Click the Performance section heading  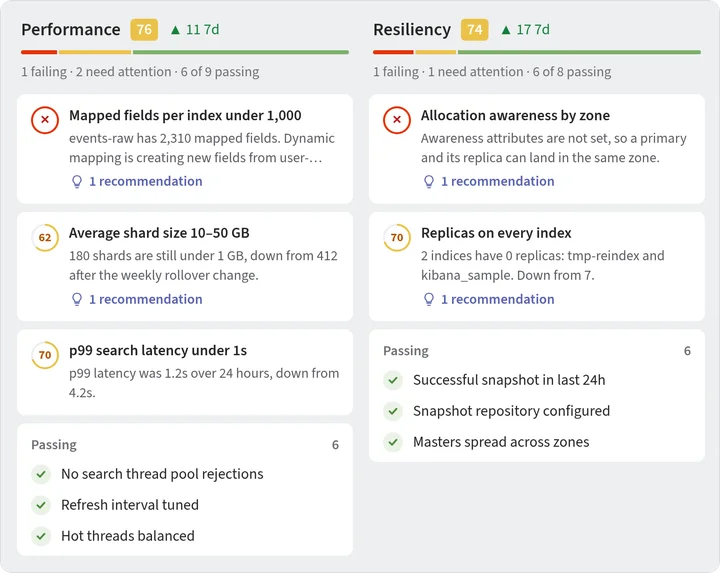[71, 30]
